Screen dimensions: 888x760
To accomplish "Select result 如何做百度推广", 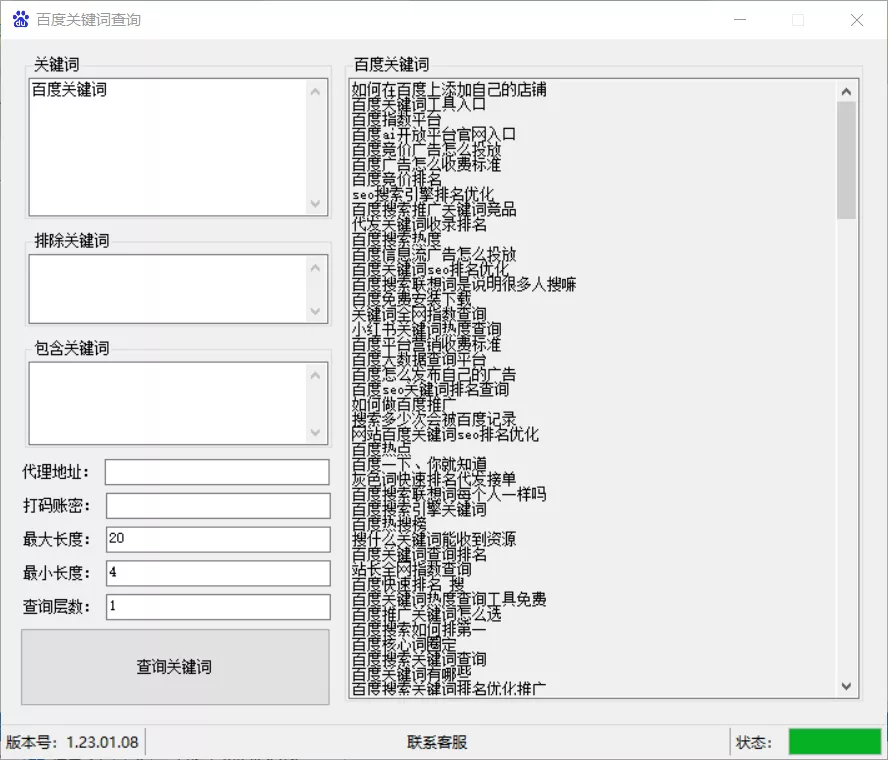I will (x=404, y=404).
